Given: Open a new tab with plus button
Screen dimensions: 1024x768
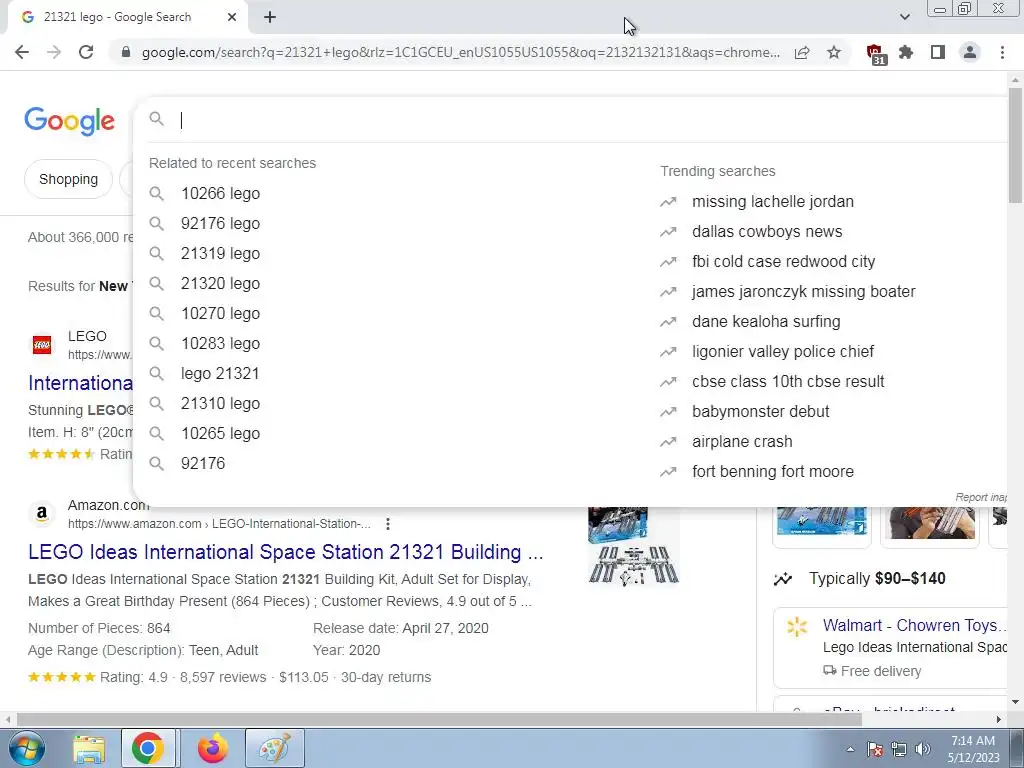Looking at the screenshot, I should pos(270,17).
